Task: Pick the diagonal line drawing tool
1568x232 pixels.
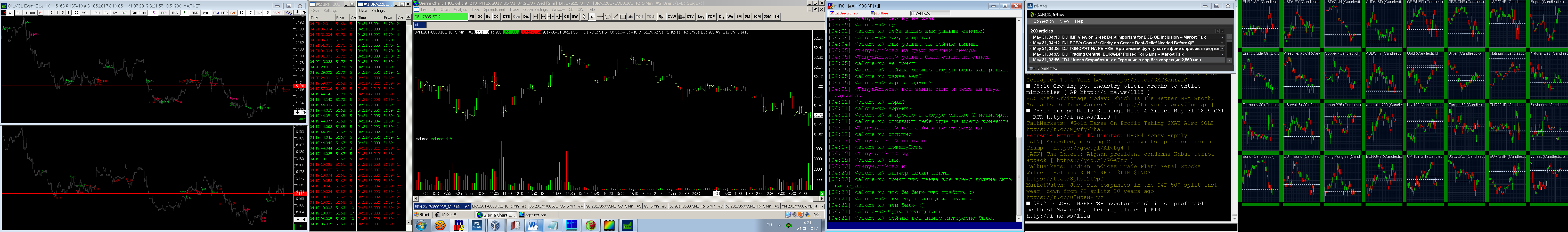Action: click(615, 16)
